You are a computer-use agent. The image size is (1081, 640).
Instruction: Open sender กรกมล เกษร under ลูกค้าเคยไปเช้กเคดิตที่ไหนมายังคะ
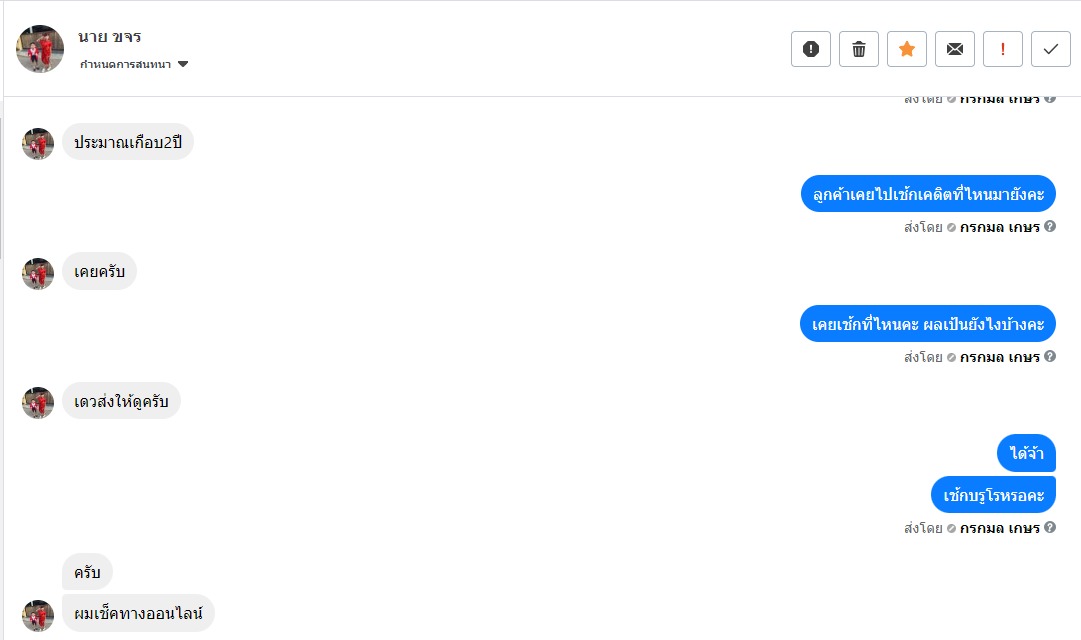click(x=999, y=227)
